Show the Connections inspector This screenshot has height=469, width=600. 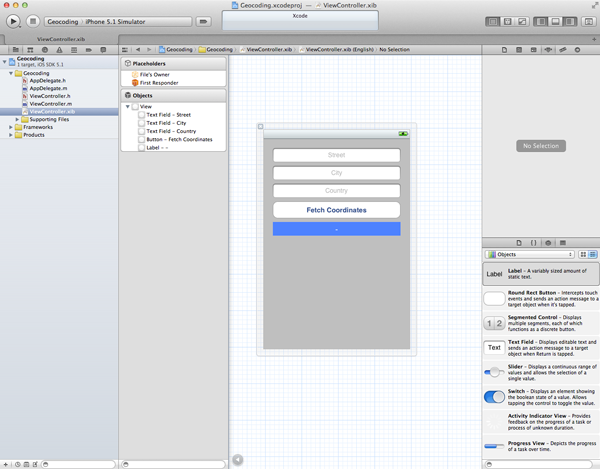[577, 50]
